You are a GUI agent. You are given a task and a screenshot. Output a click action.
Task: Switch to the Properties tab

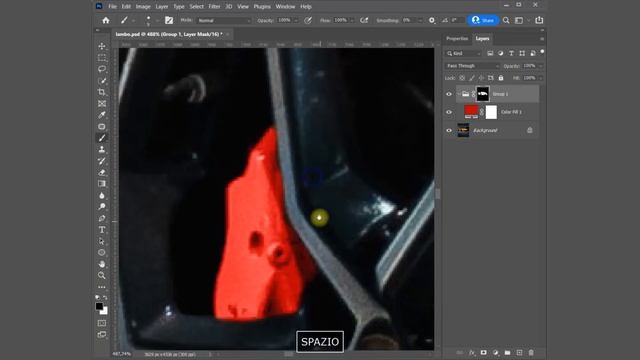(457, 38)
